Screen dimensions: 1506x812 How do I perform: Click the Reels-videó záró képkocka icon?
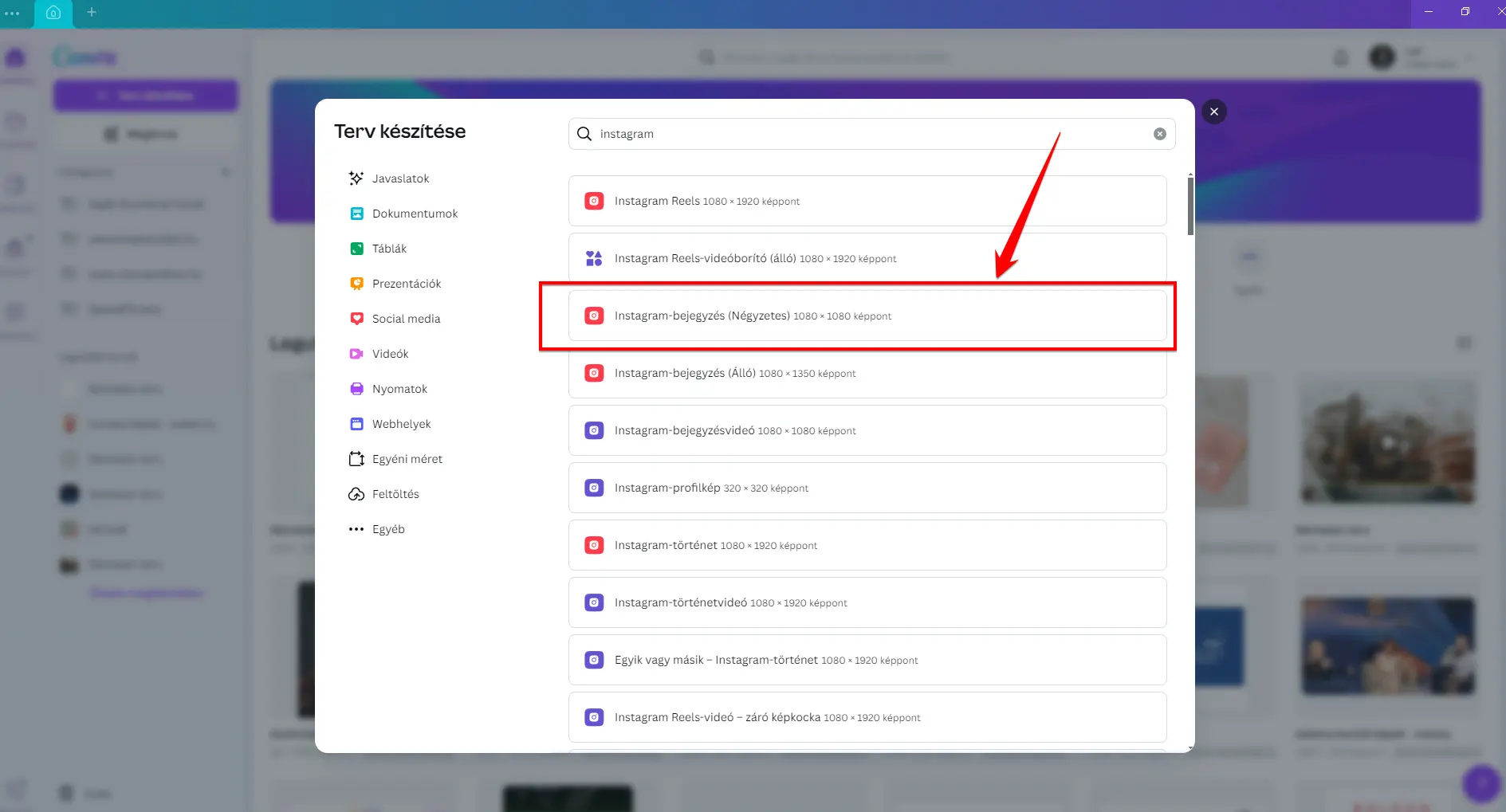pyautogui.click(x=594, y=717)
